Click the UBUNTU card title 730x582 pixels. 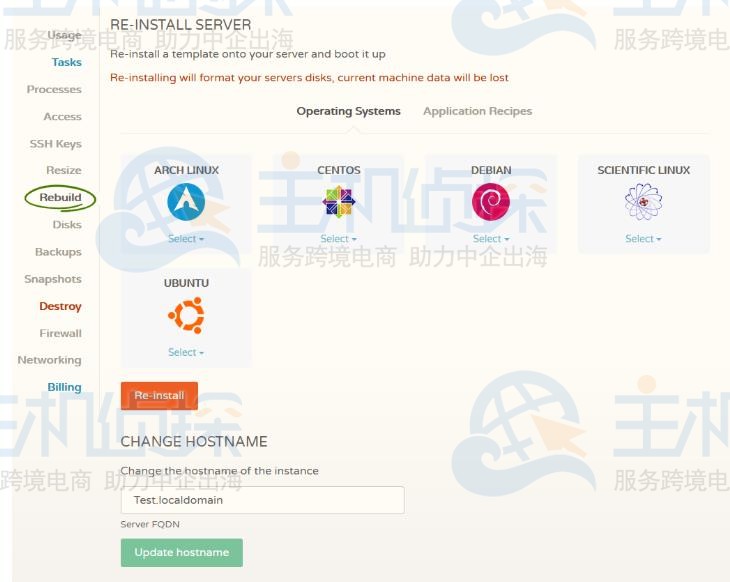click(x=186, y=283)
